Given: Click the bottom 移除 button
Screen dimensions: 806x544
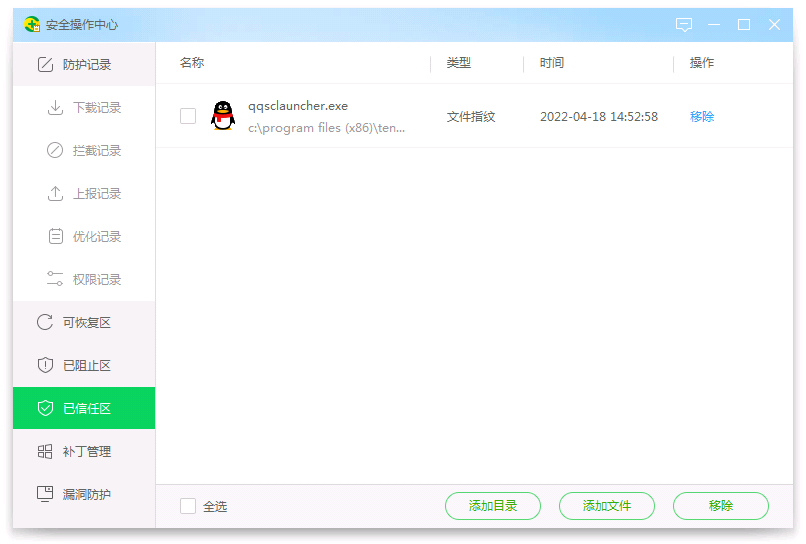Looking at the screenshot, I should pyautogui.click(x=721, y=506).
